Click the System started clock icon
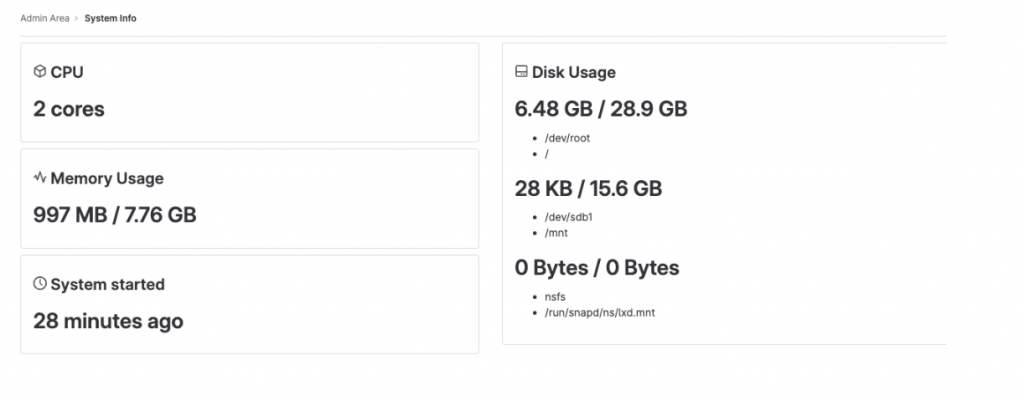Viewport: 1024px width, 402px height. point(40,283)
